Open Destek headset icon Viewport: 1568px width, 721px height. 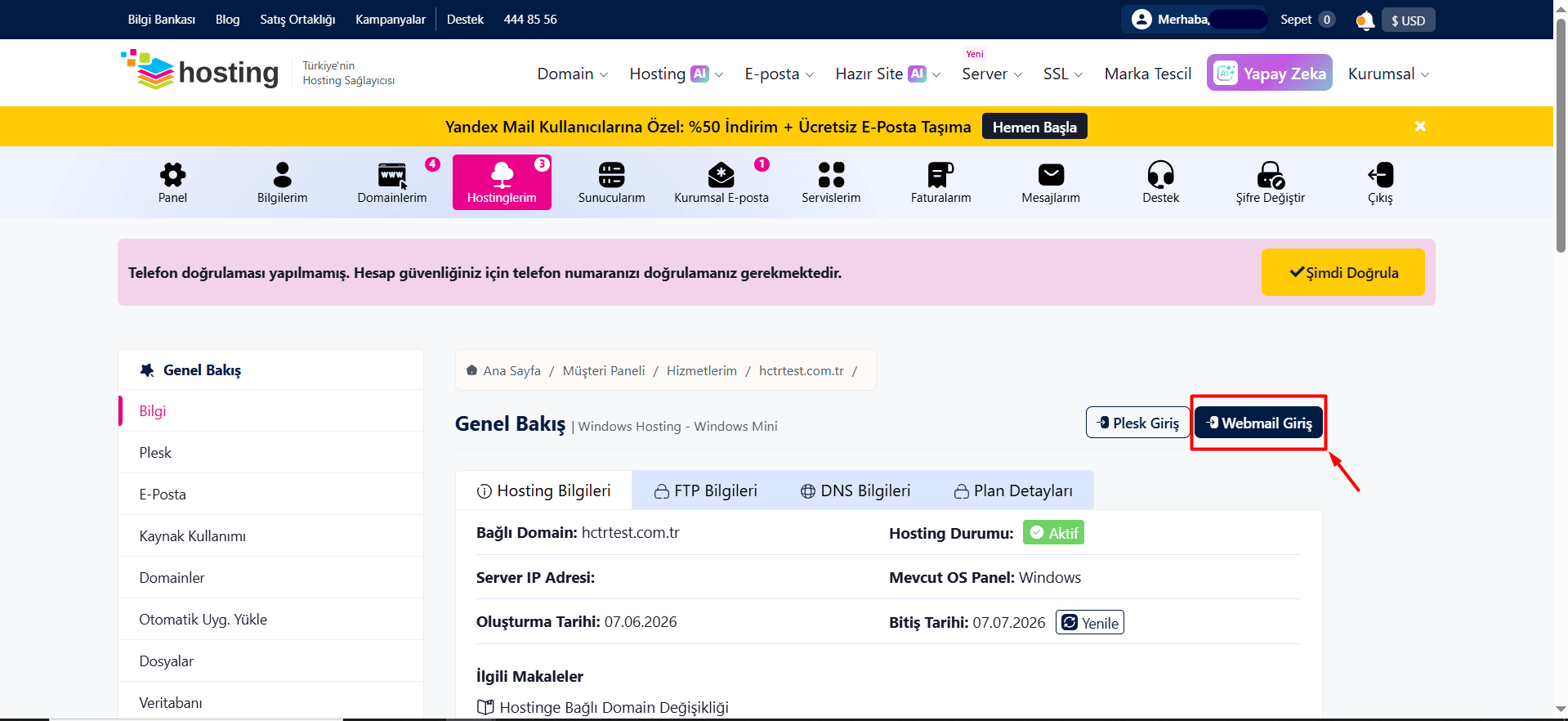tap(1160, 175)
